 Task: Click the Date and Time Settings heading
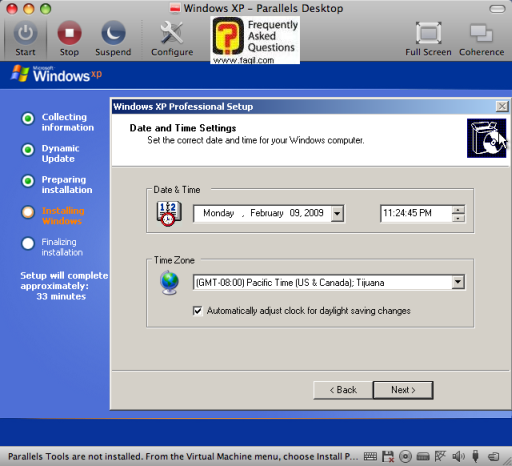[183, 128]
